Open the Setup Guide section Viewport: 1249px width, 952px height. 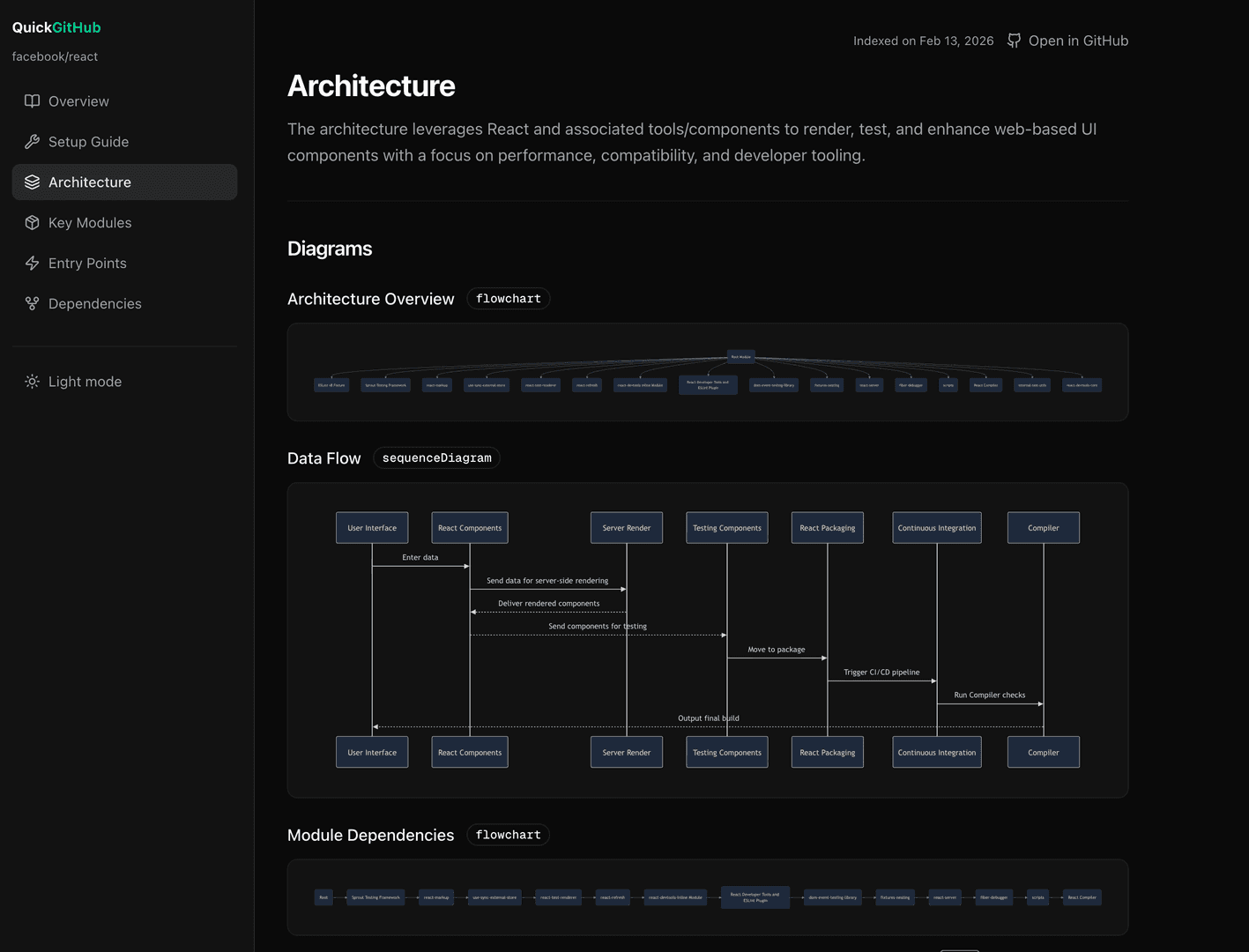(88, 141)
